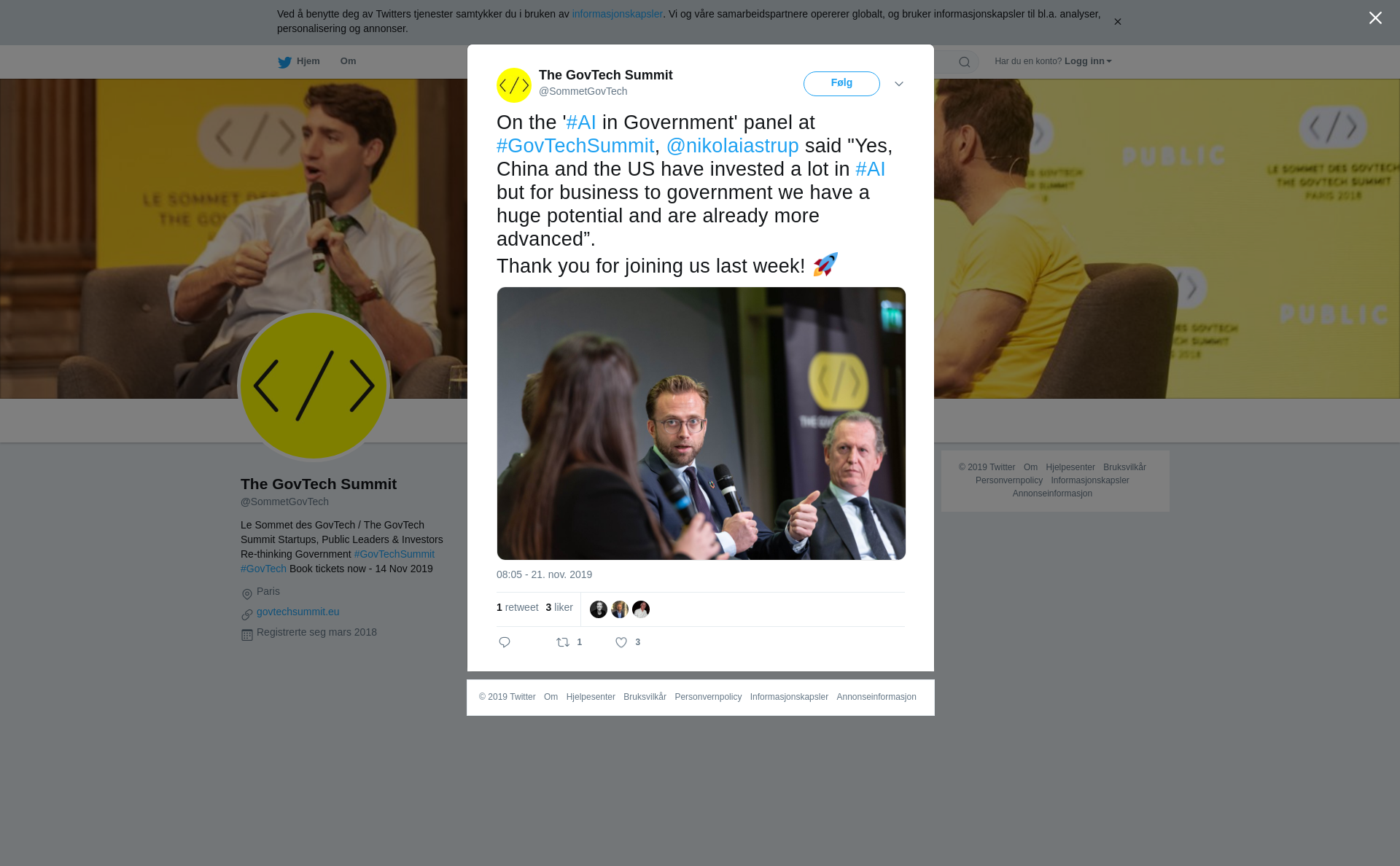Image resolution: width=1400 pixels, height=866 pixels.
Task: Open the Om menu item
Action: pyautogui.click(x=348, y=61)
